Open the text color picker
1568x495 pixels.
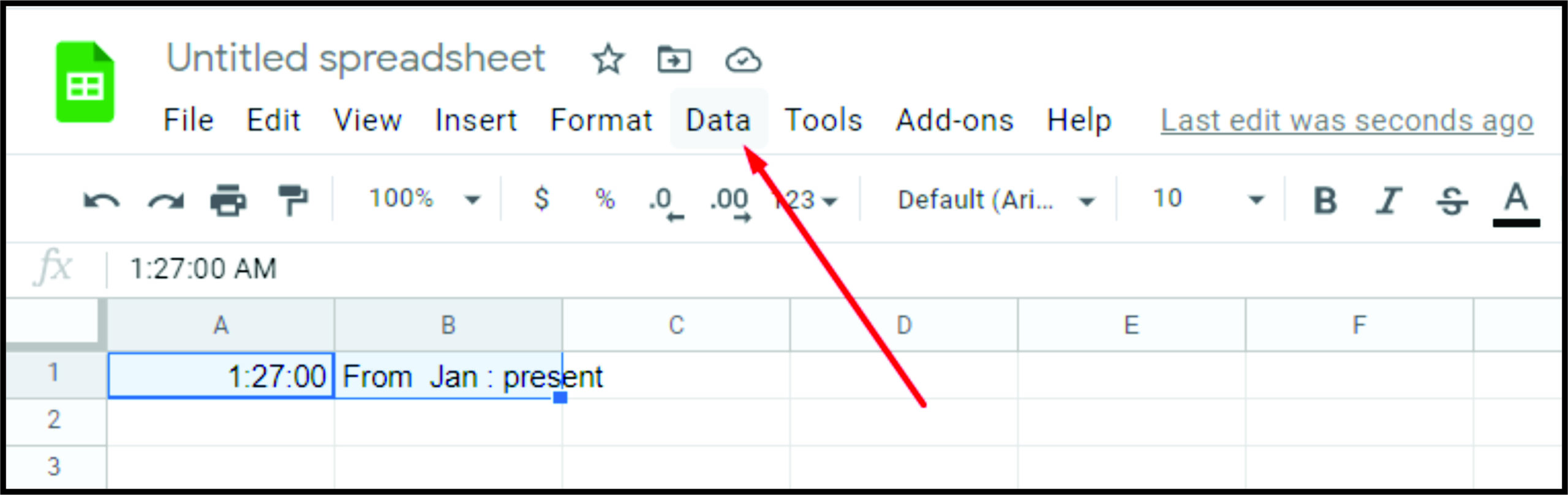[1516, 203]
